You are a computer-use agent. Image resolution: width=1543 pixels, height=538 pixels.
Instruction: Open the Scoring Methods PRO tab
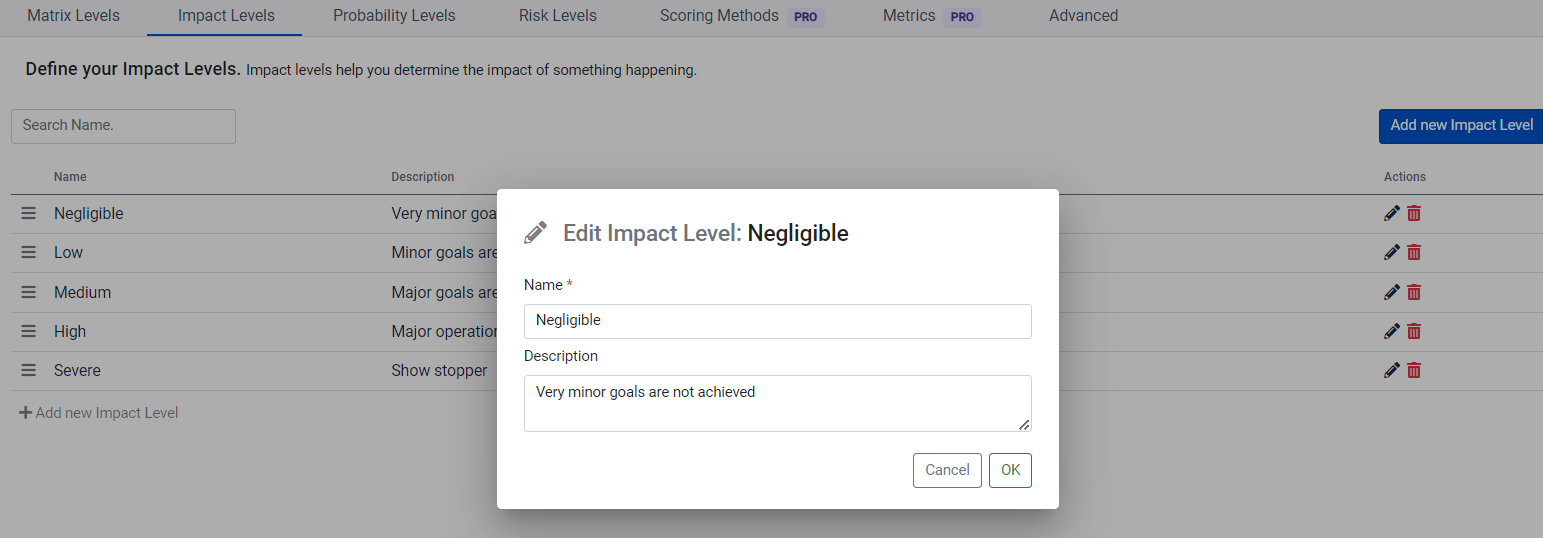pyautogui.click(x=741, y=16)
